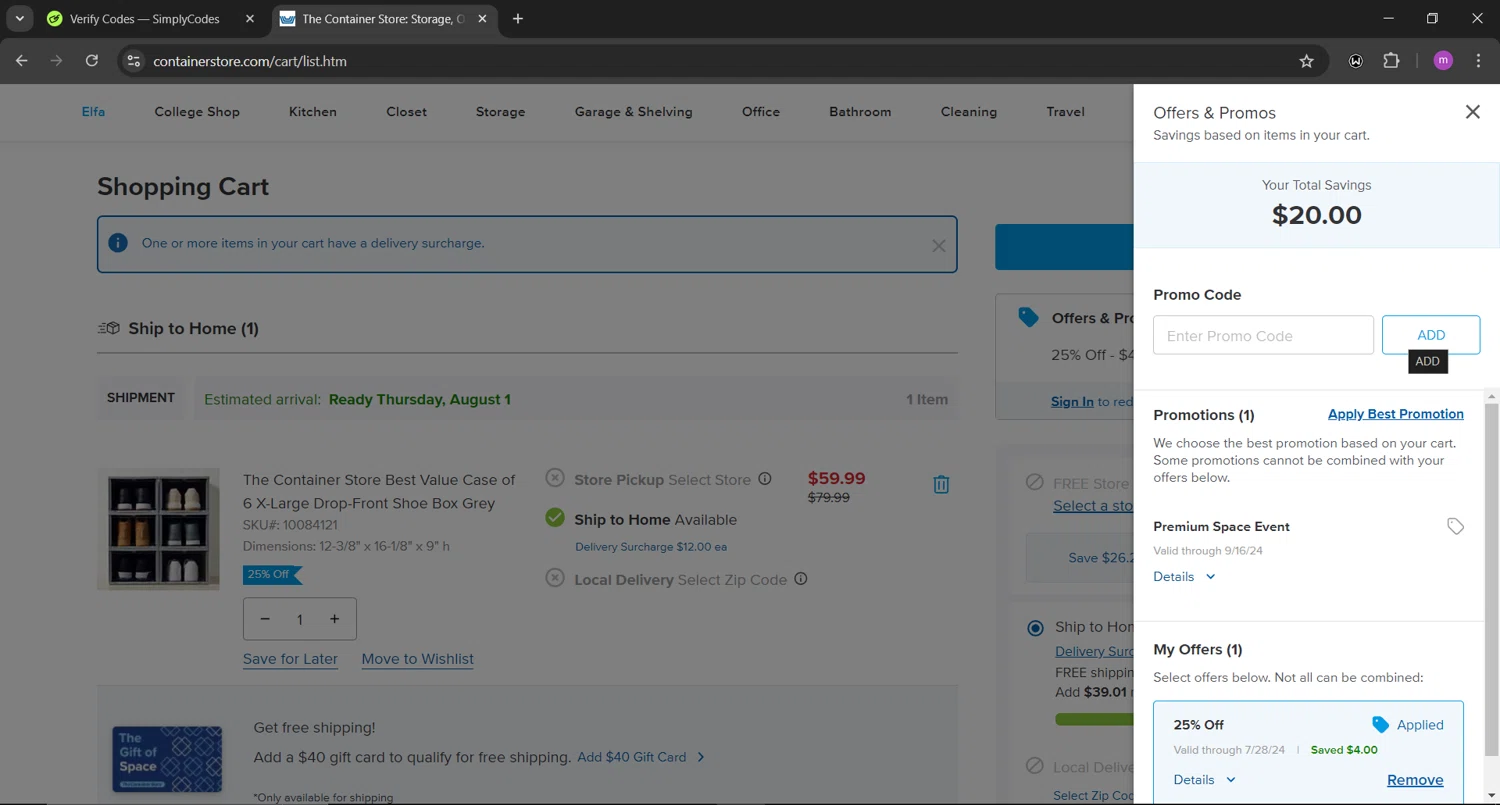Open the Bathroom category
The image size is (1500, 805).
(x=860, y=111)
